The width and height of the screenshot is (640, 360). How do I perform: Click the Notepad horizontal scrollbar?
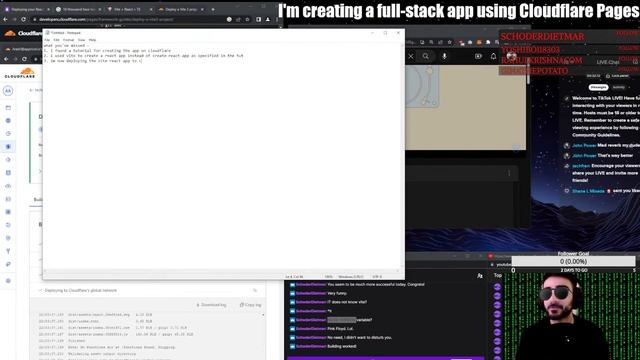(222, 271)
